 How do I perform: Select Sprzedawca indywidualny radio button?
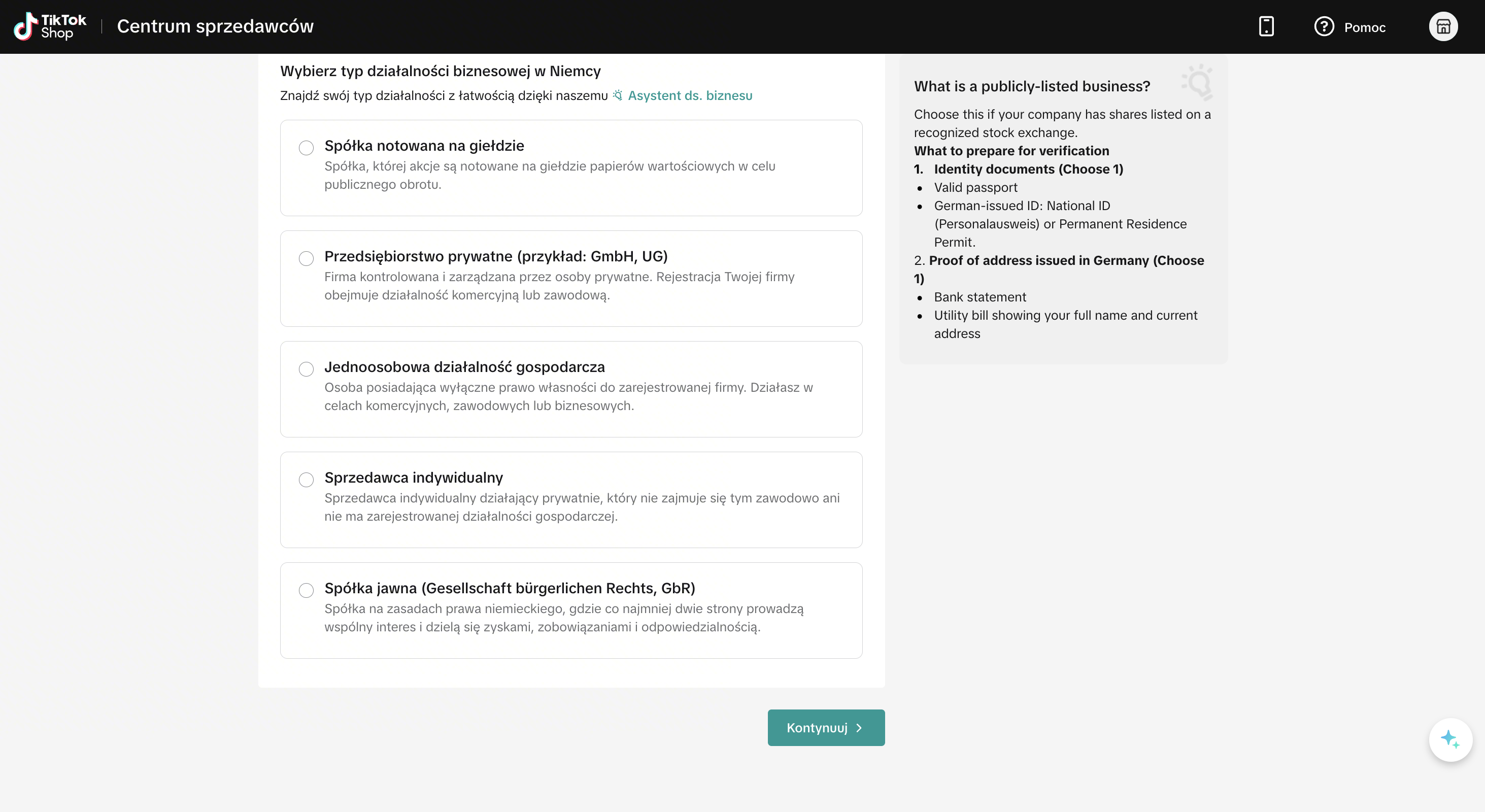(x=306, y=480)
